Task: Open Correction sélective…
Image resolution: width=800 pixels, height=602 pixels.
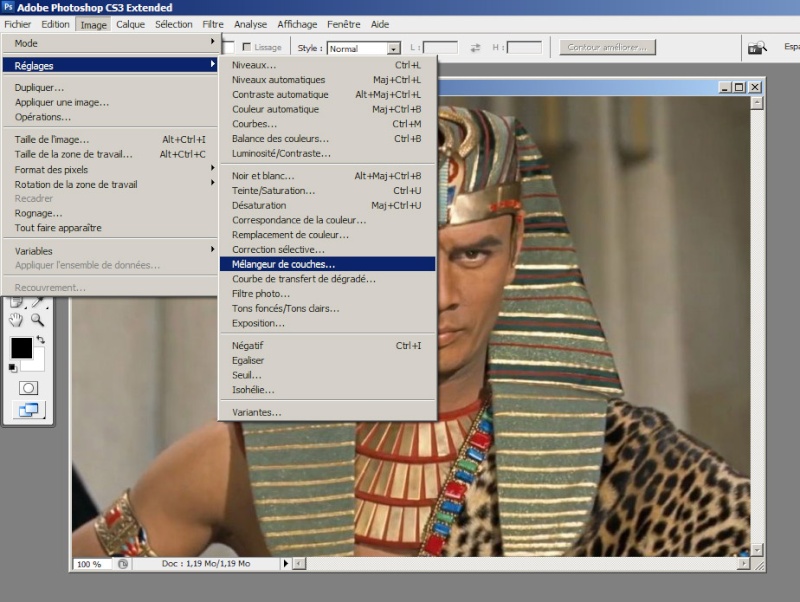Action: (x=327, y=250)
